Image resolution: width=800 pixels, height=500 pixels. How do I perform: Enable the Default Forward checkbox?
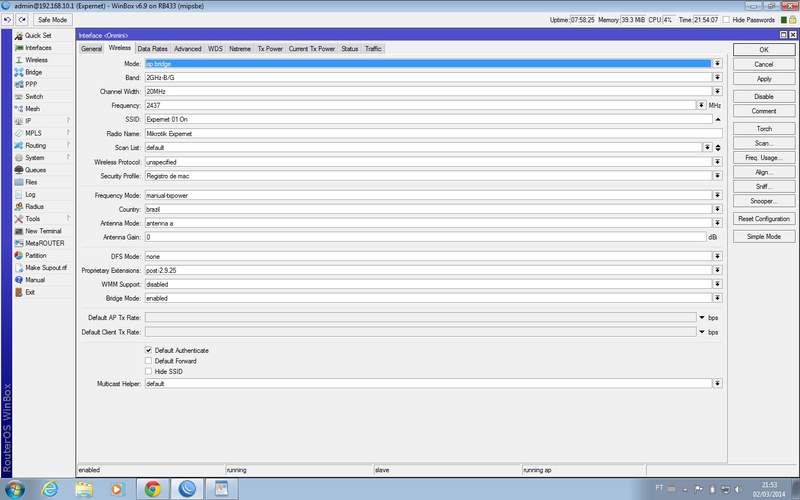148,361
